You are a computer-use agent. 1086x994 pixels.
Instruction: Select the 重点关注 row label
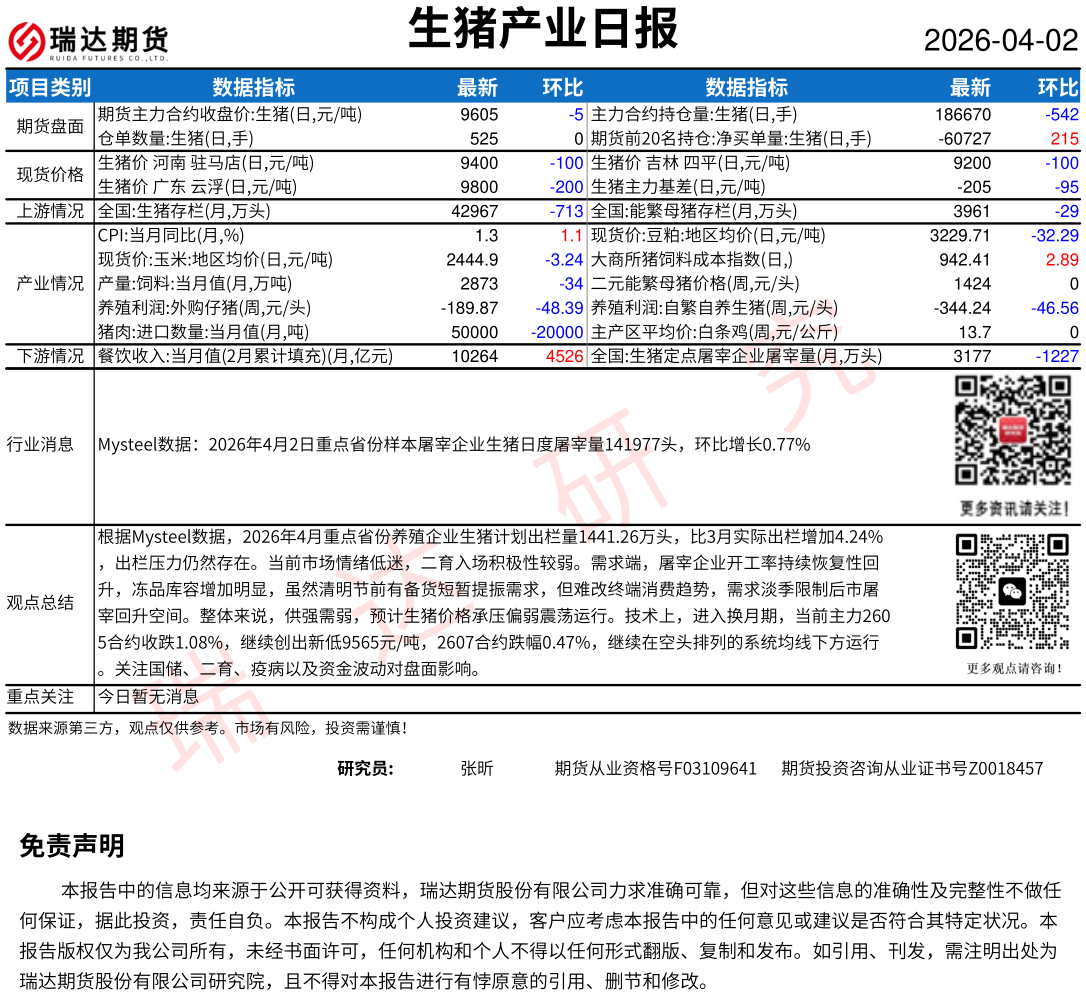point(40,696)
